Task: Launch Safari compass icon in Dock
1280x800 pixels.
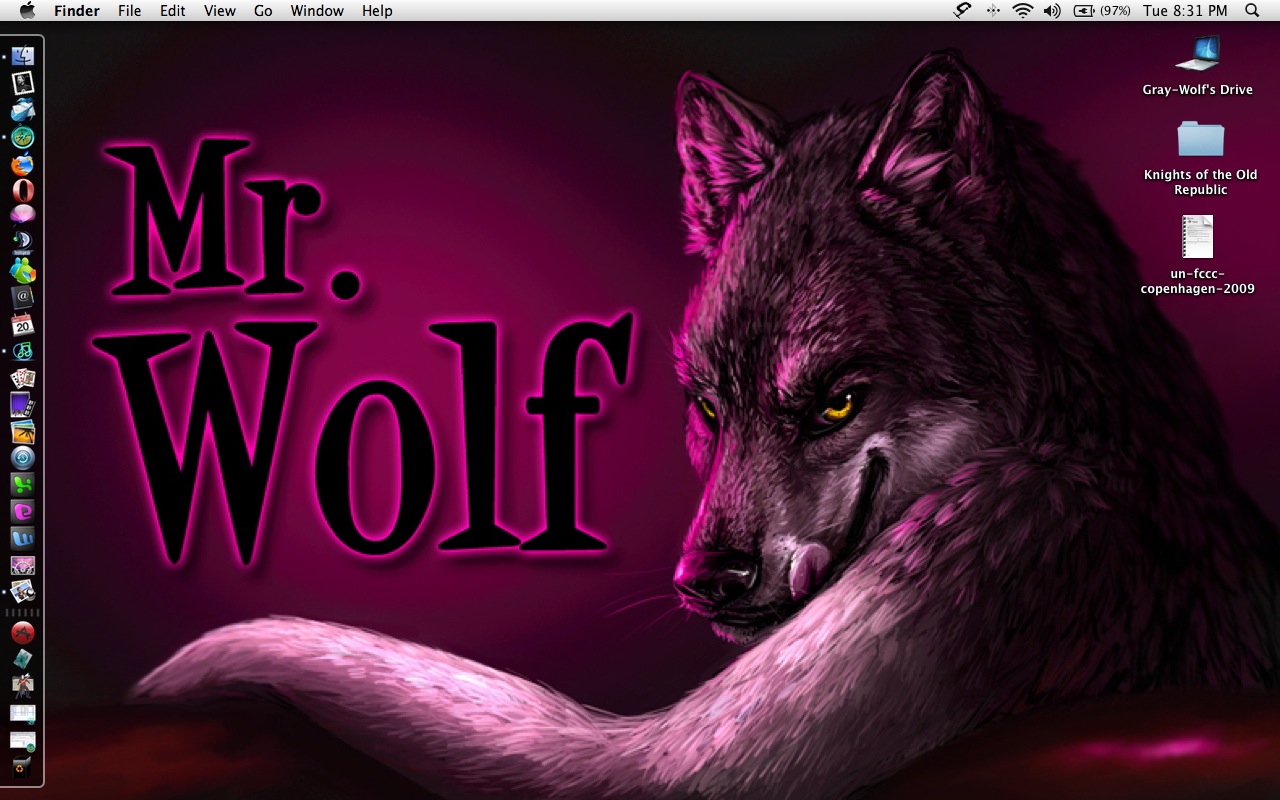Action: pyautogui.click(x=23, y=137)
